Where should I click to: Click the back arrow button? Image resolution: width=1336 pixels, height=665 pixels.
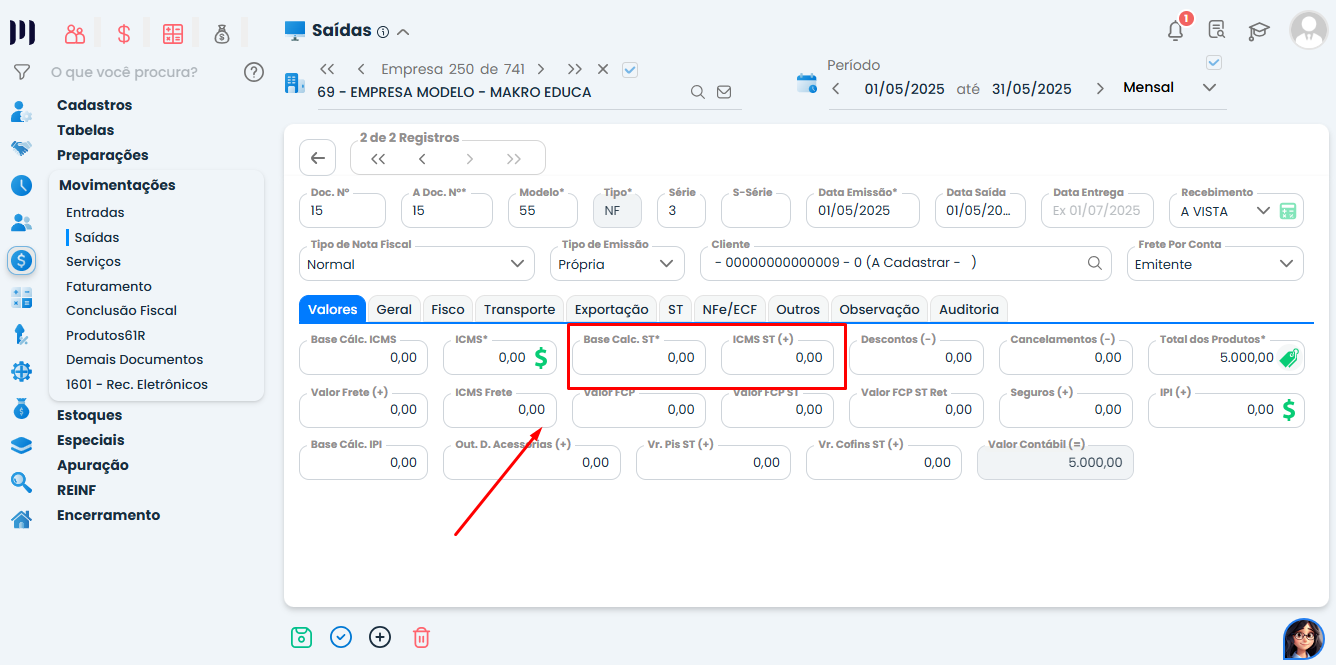click(317, 158)
